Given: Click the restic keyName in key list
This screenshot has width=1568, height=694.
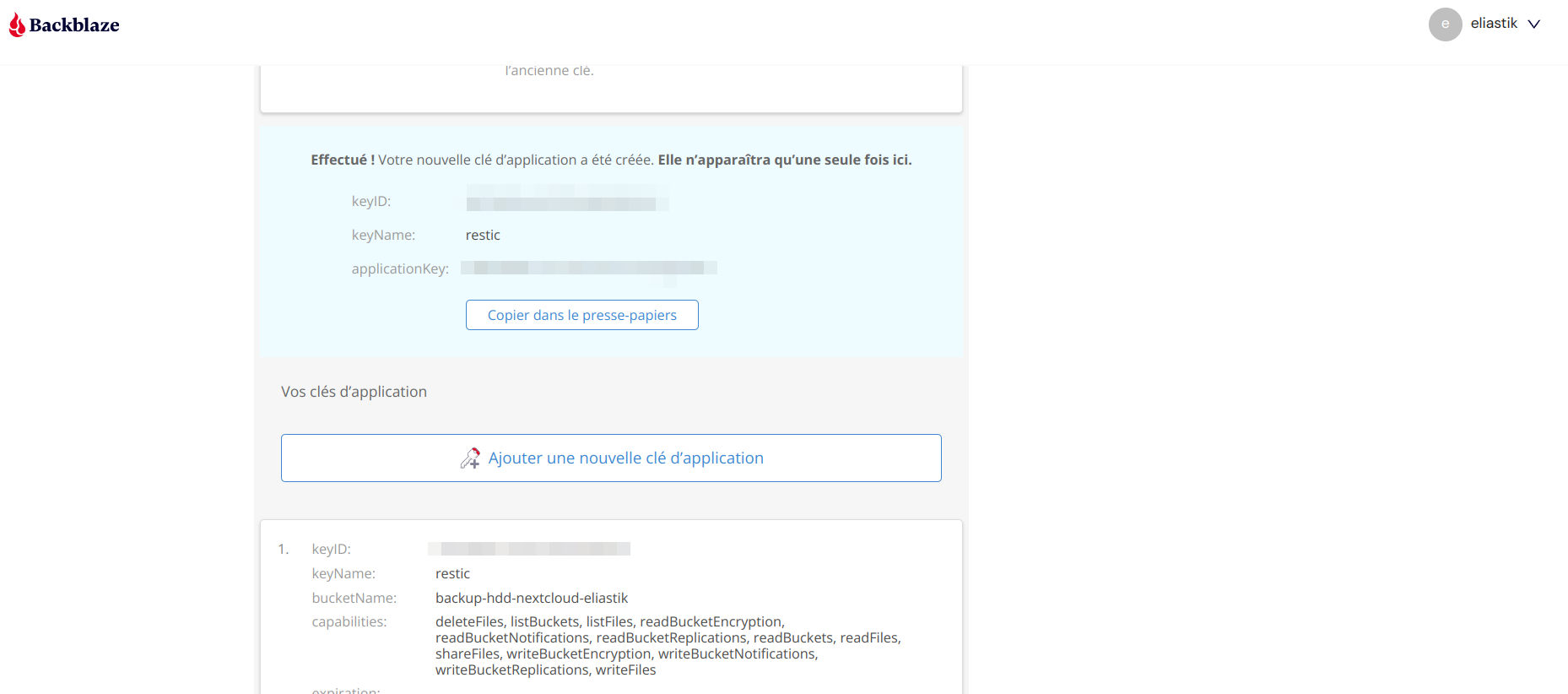Looking at the screenshot, I should coord(452,573).
